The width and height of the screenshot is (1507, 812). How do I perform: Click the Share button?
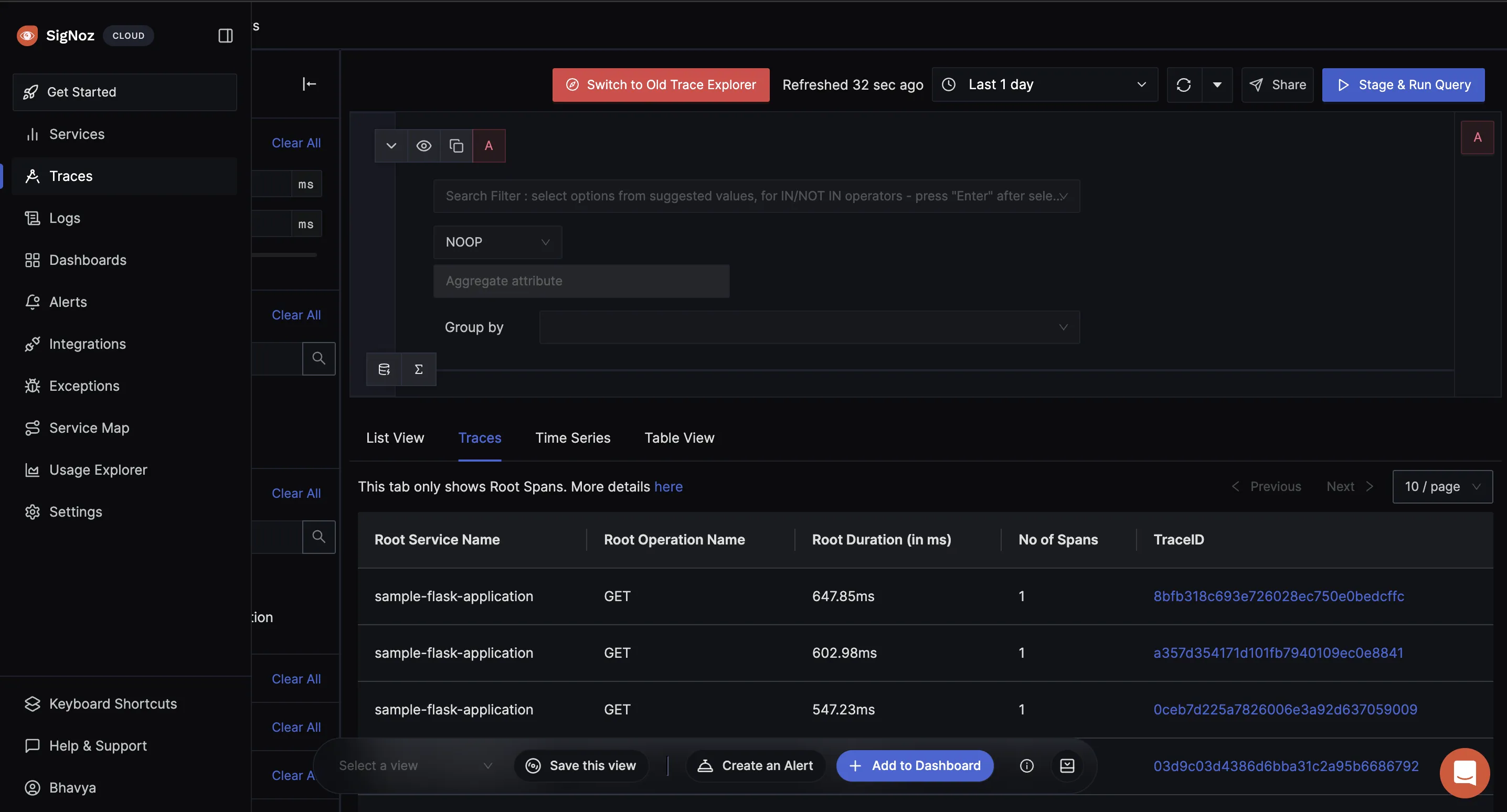pos(1277,85)
